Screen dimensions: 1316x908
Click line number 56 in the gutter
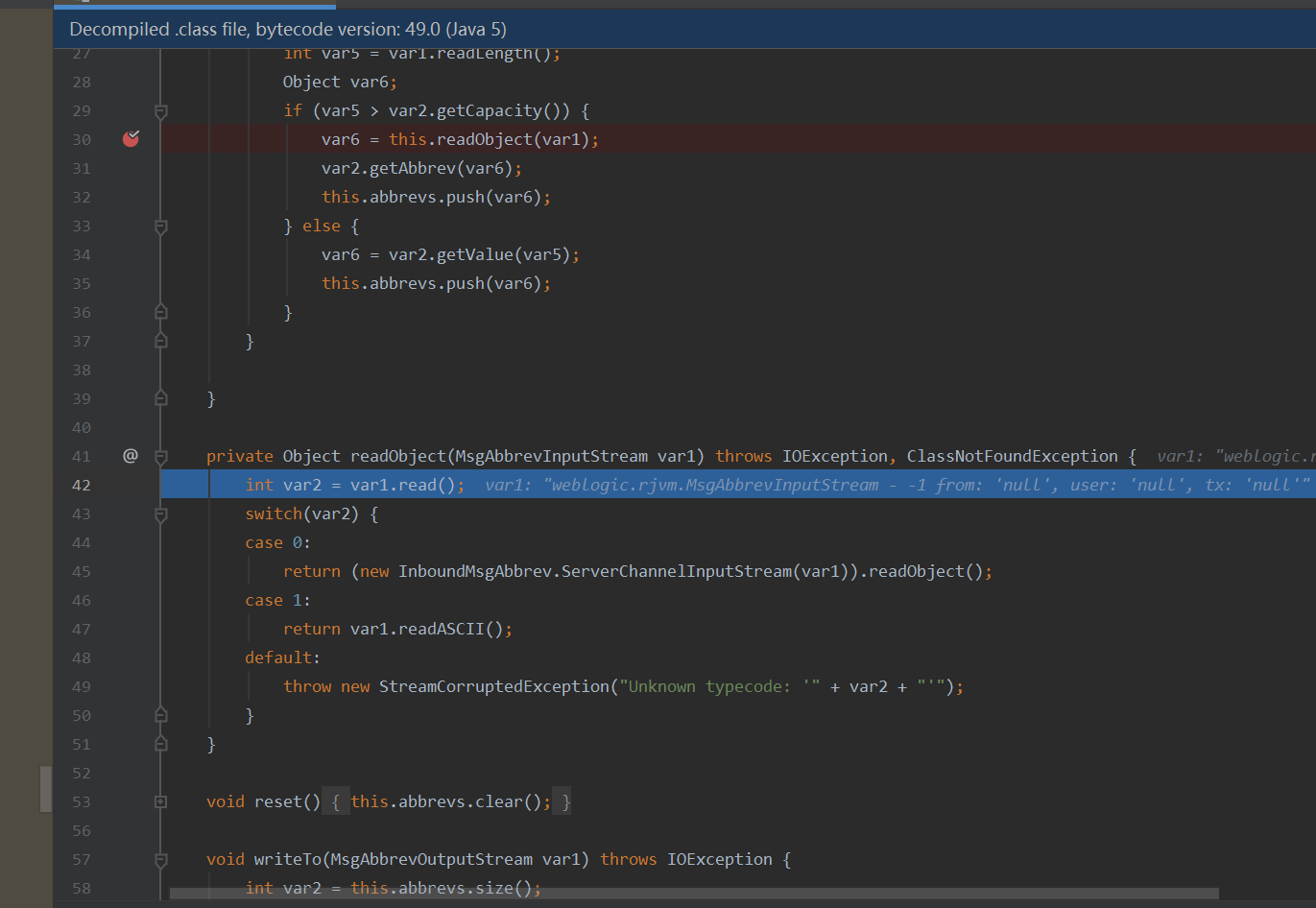tap(82, 831)
